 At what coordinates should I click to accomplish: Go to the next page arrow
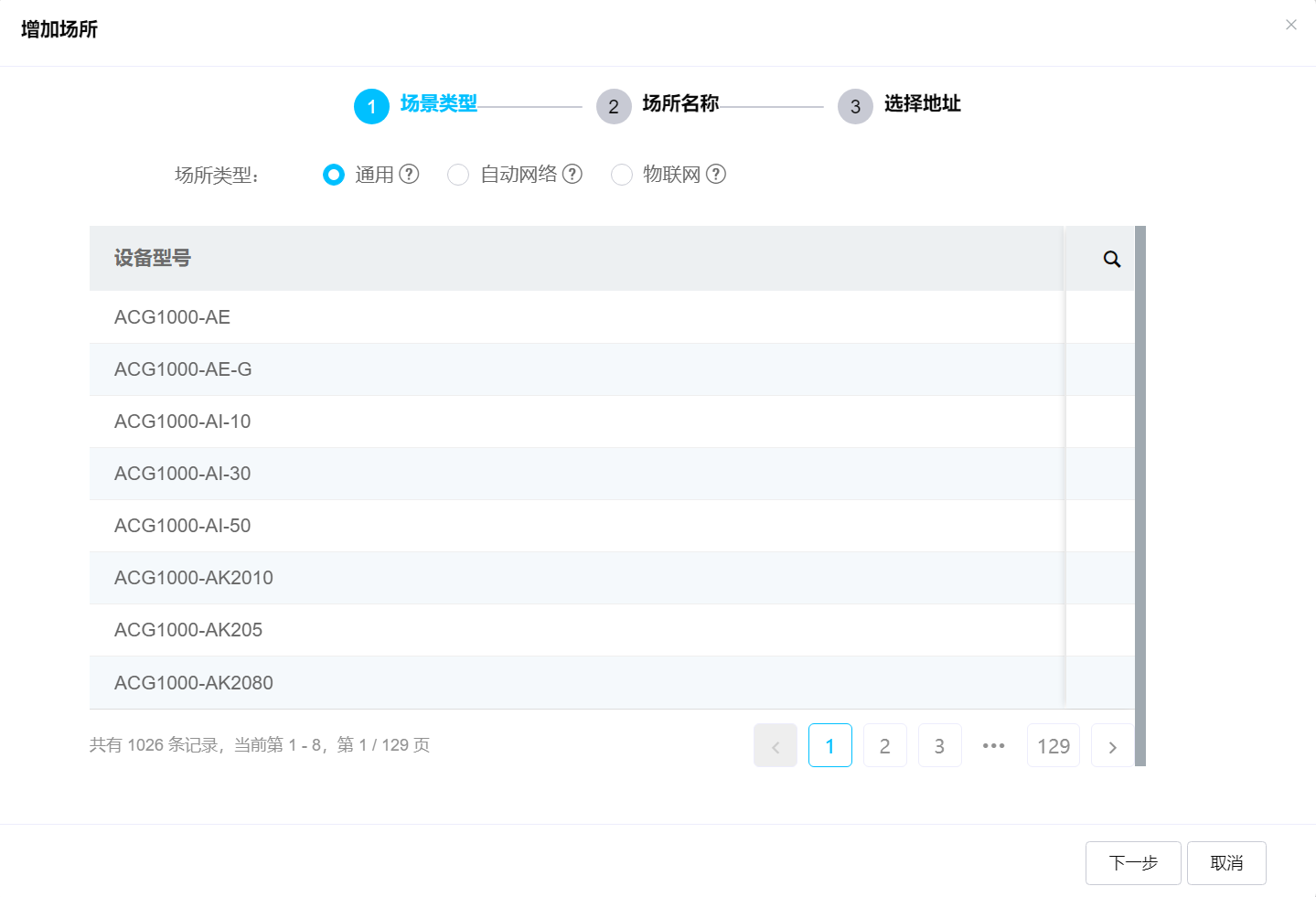pyautogui.click(x=1113, y=746)
